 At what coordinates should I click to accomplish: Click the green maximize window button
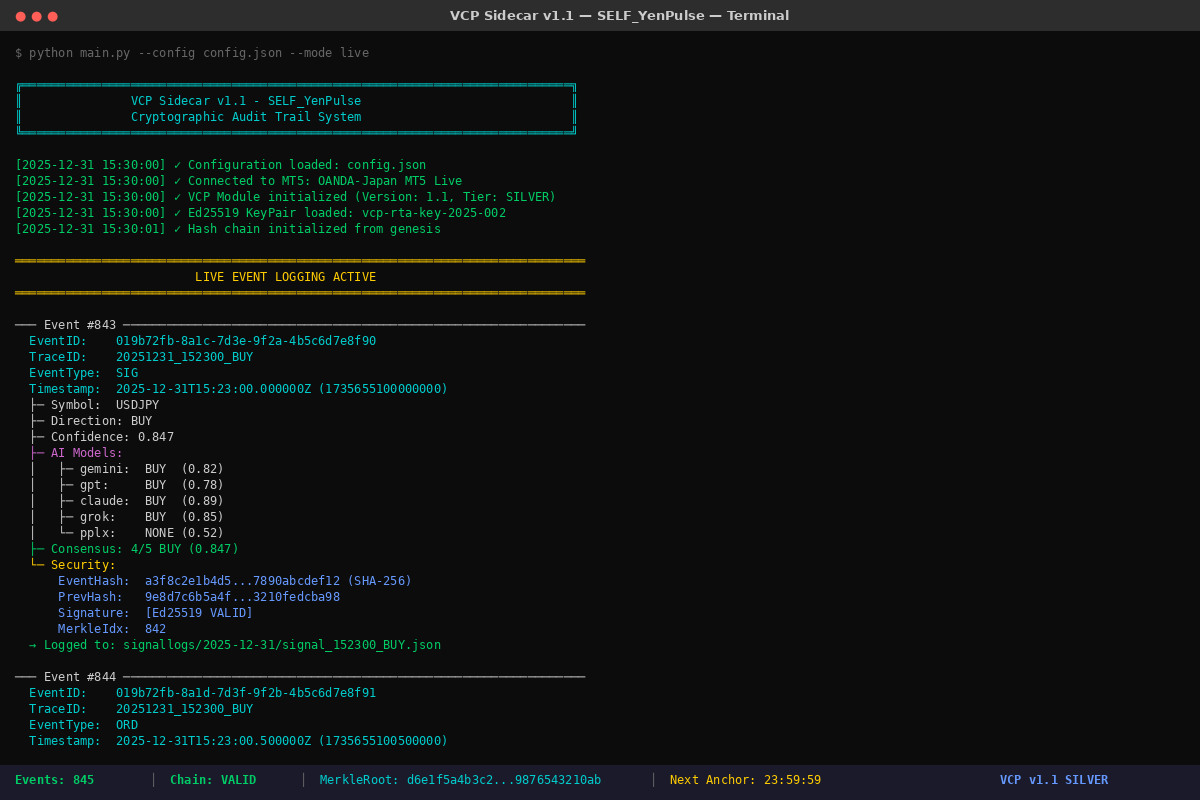tap(52, 16)
